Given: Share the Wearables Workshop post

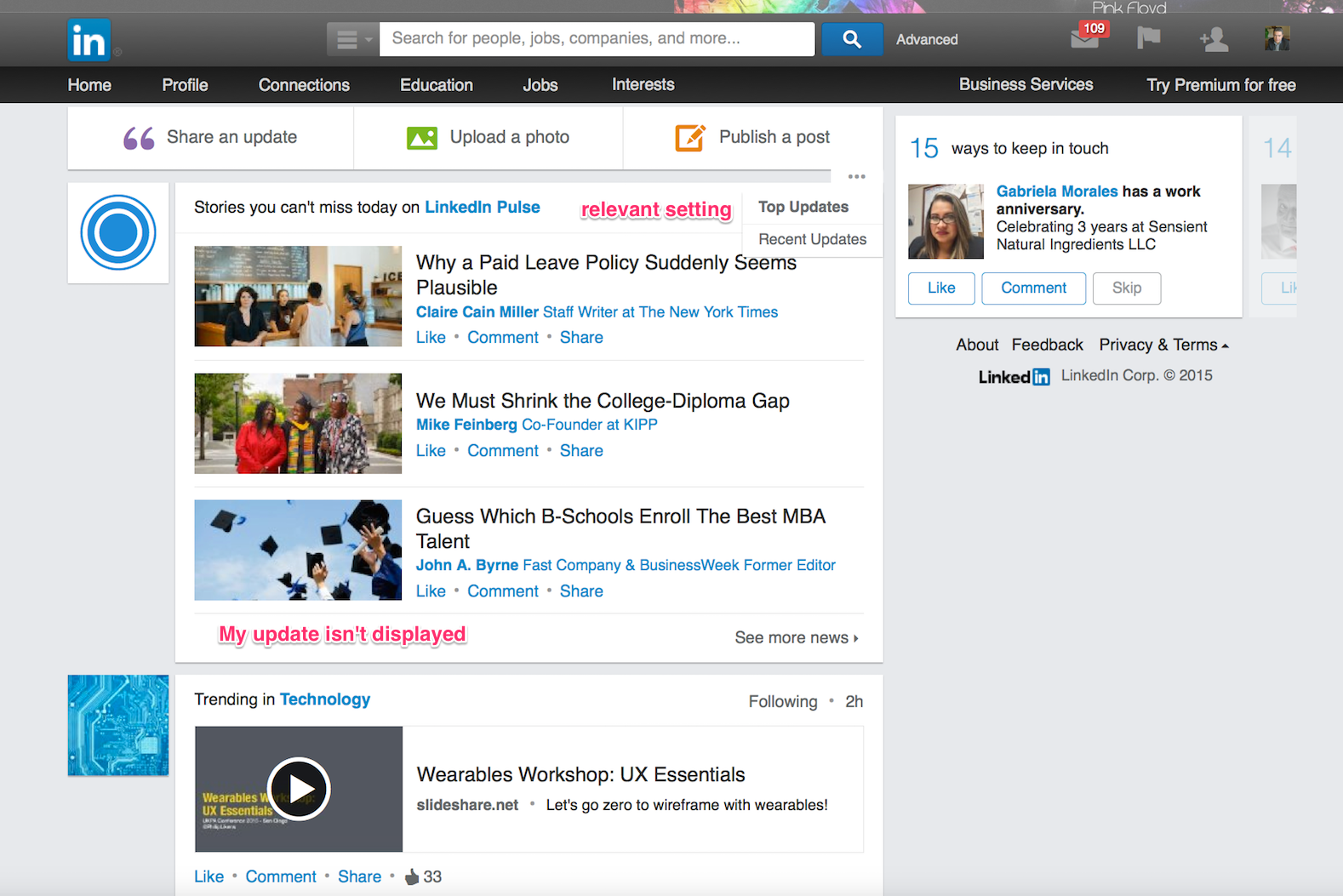Looking at the screenshot, I should tap(359, 876).
